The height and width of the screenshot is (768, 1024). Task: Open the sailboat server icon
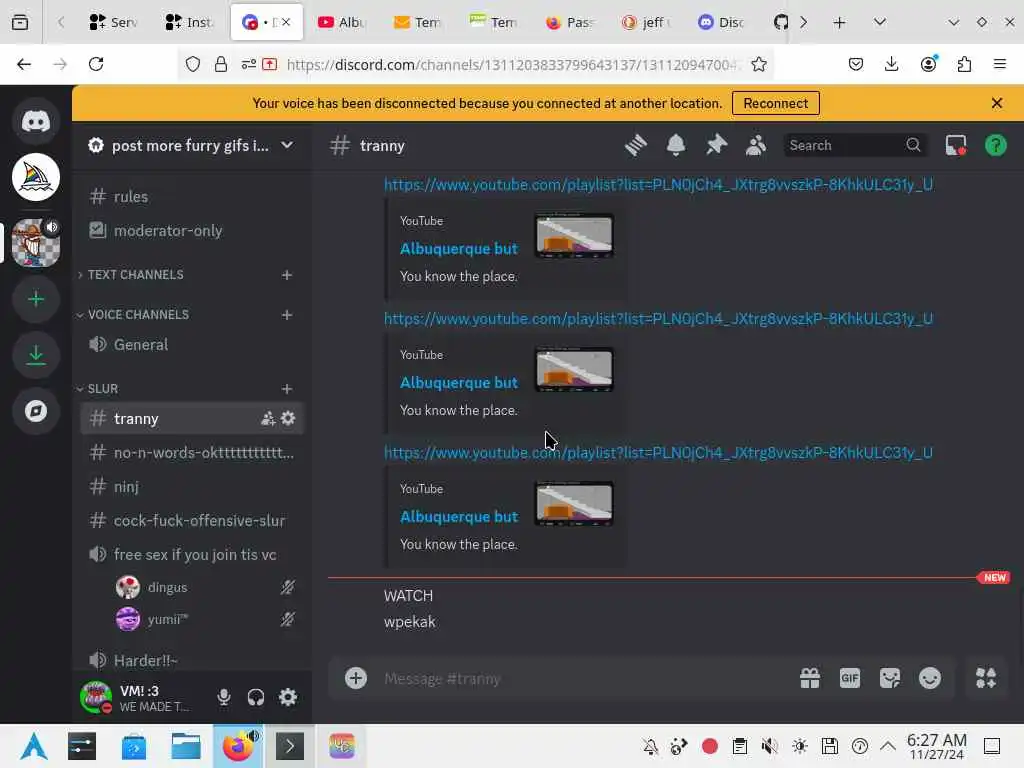tap(36, 177)
